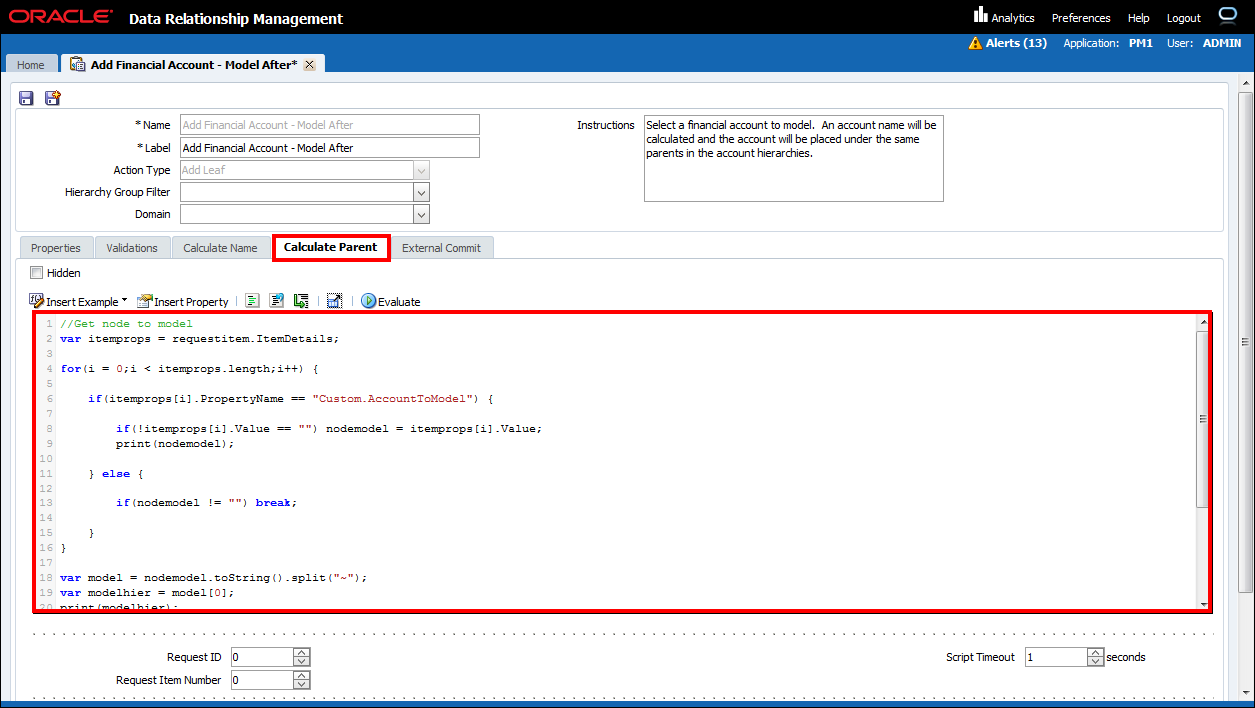Image resolution: width=1255 pixels, height=708 pixels.
Task: Increase the Script Timeout value
Action: [1095, 653]
